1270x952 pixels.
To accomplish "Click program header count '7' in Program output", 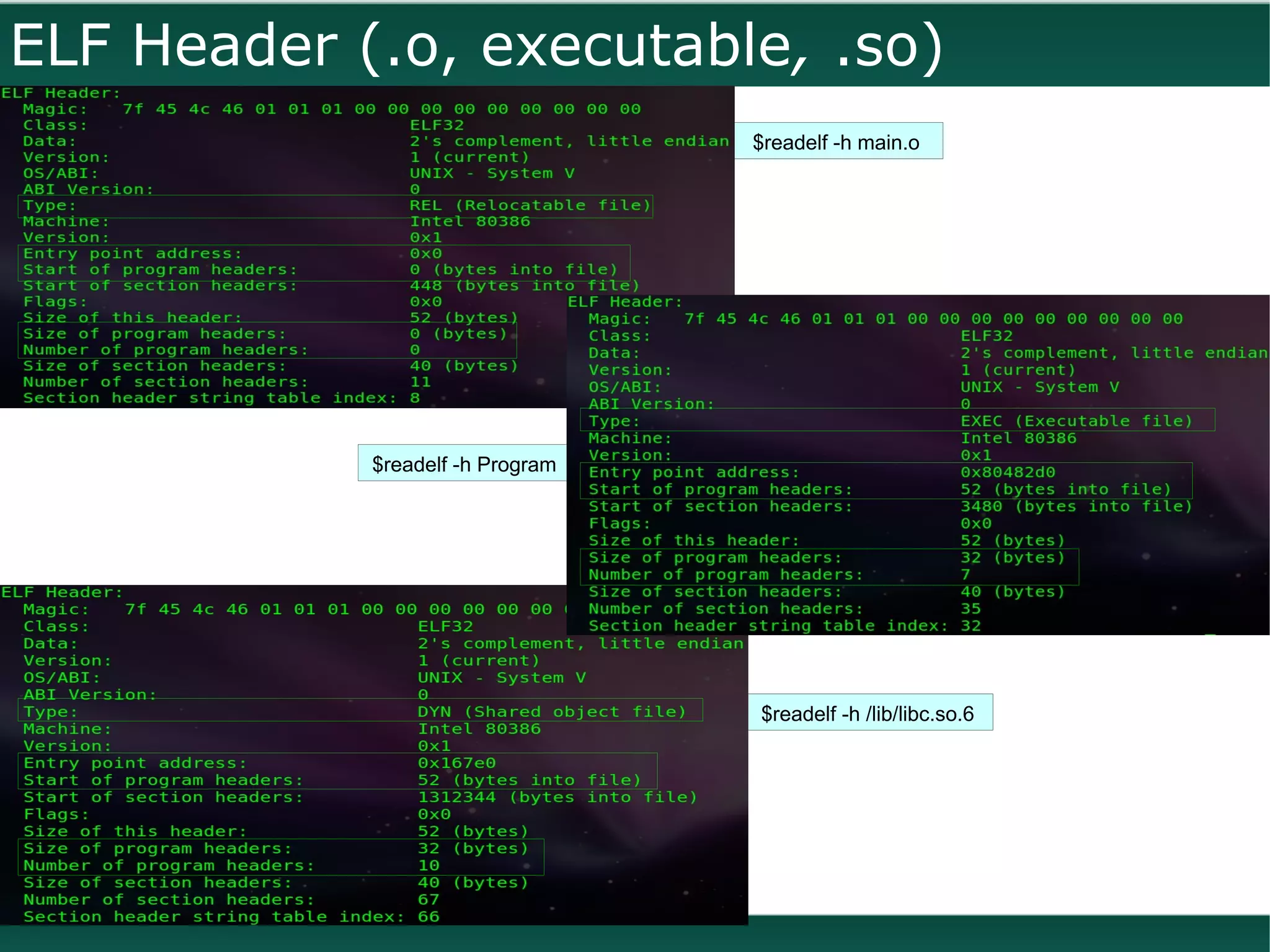I will coord(966,574).
